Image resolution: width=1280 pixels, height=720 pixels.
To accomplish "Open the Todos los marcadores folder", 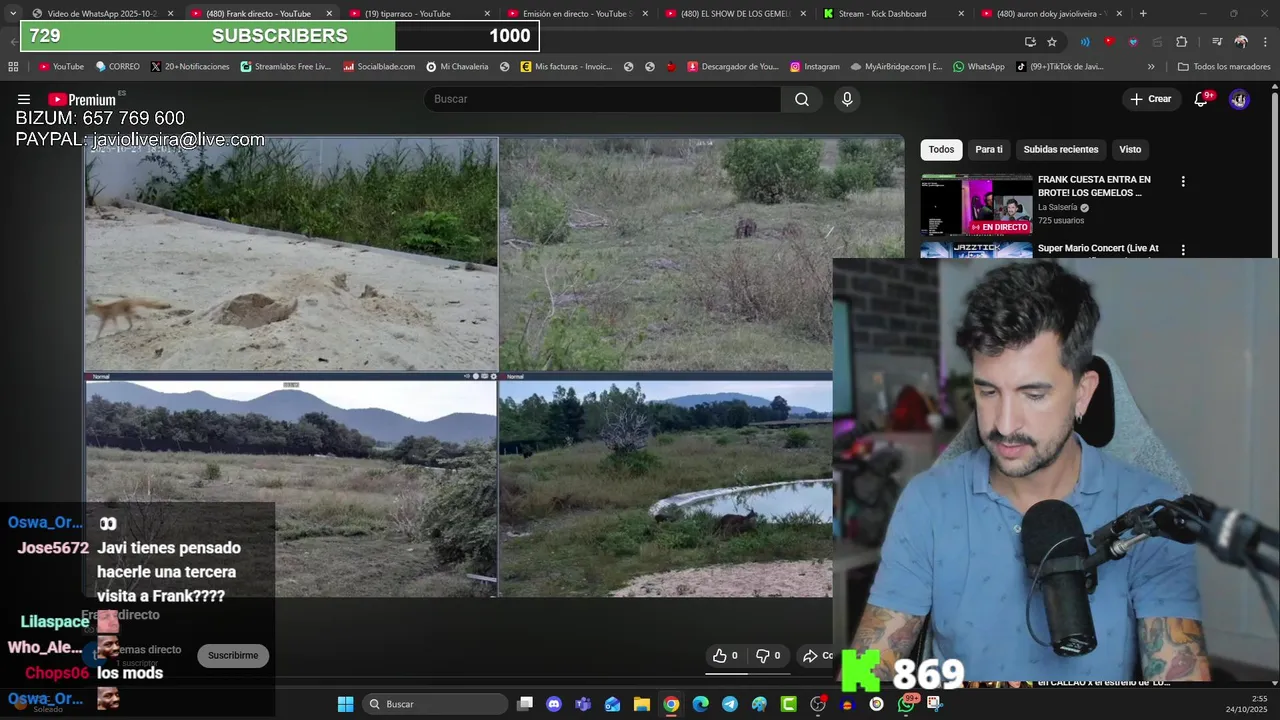I will [x=1224, y=67].
